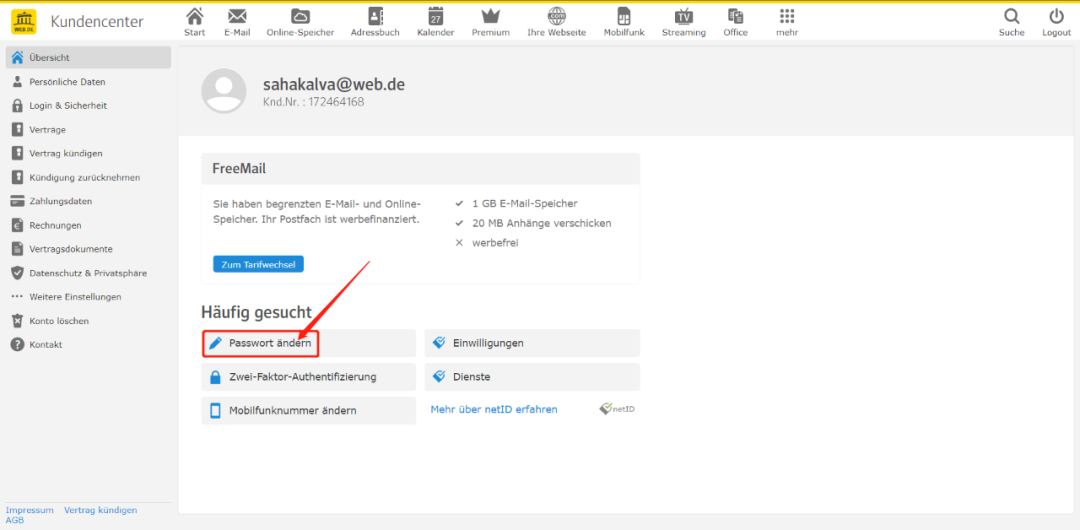
Task: Open the Suche magnifier icon
Action: coord(1012,16)
